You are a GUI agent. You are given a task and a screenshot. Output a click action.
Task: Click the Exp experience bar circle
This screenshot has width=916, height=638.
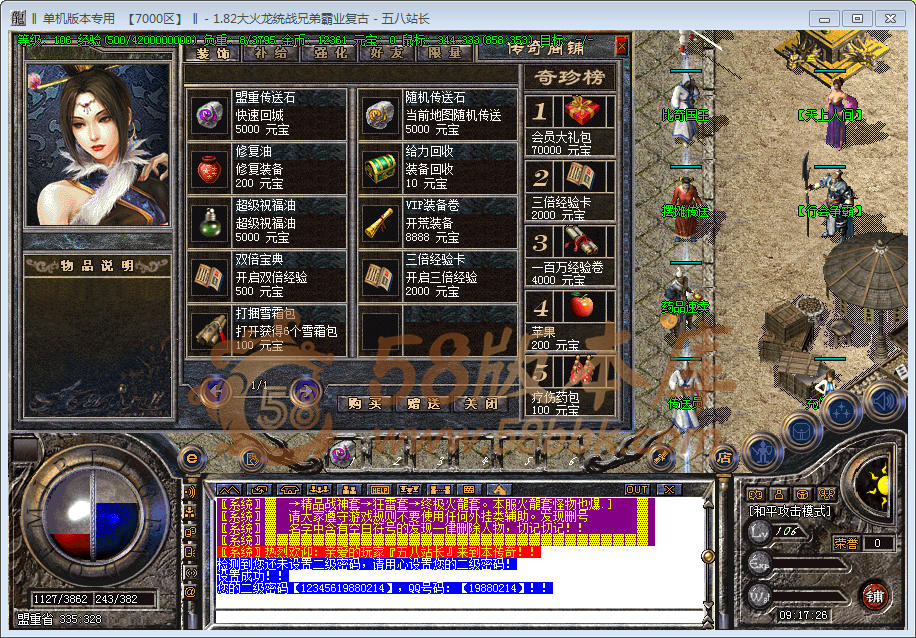pos(760,563)
